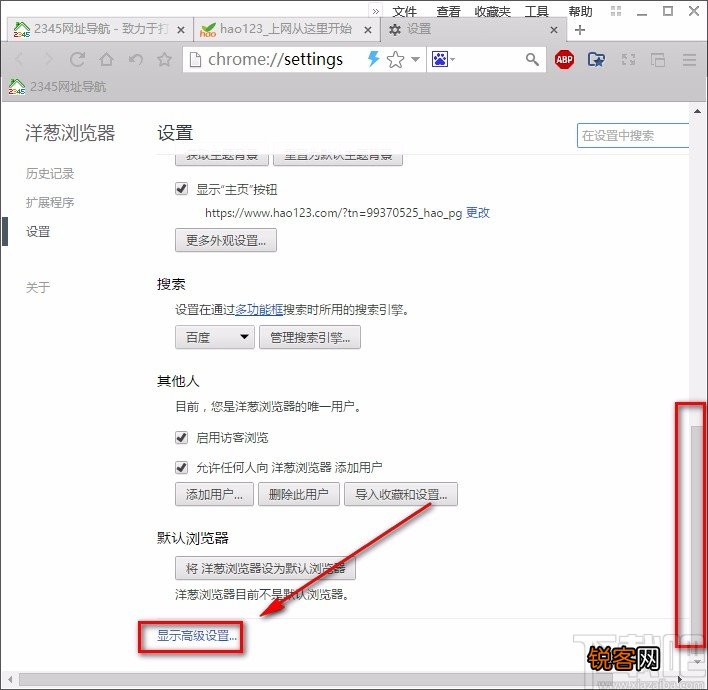Toggle 允许任何人向洋葱浏览器添加用户 checkbox
Screen dimensions: 708x690
[182, 467]
